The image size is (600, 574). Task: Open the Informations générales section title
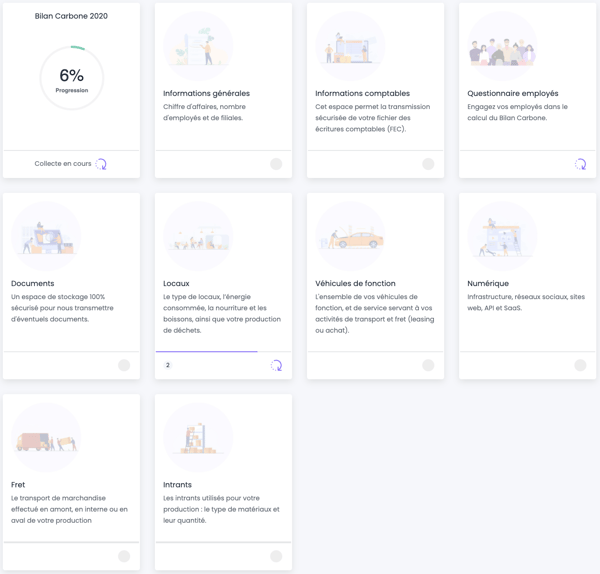coord(206,93)
